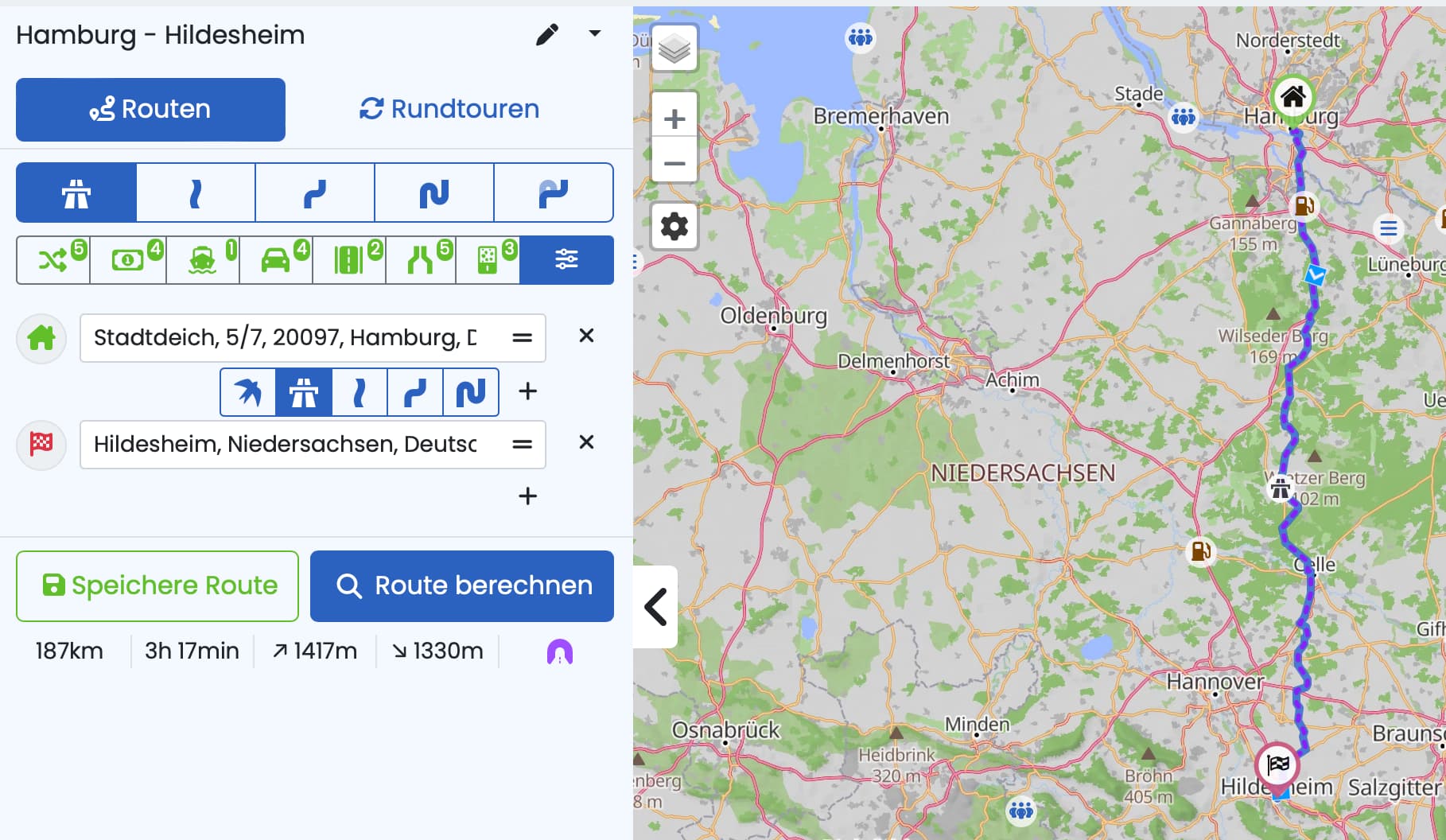Open advanced routing settings sliders

click(x=566, y=259)
